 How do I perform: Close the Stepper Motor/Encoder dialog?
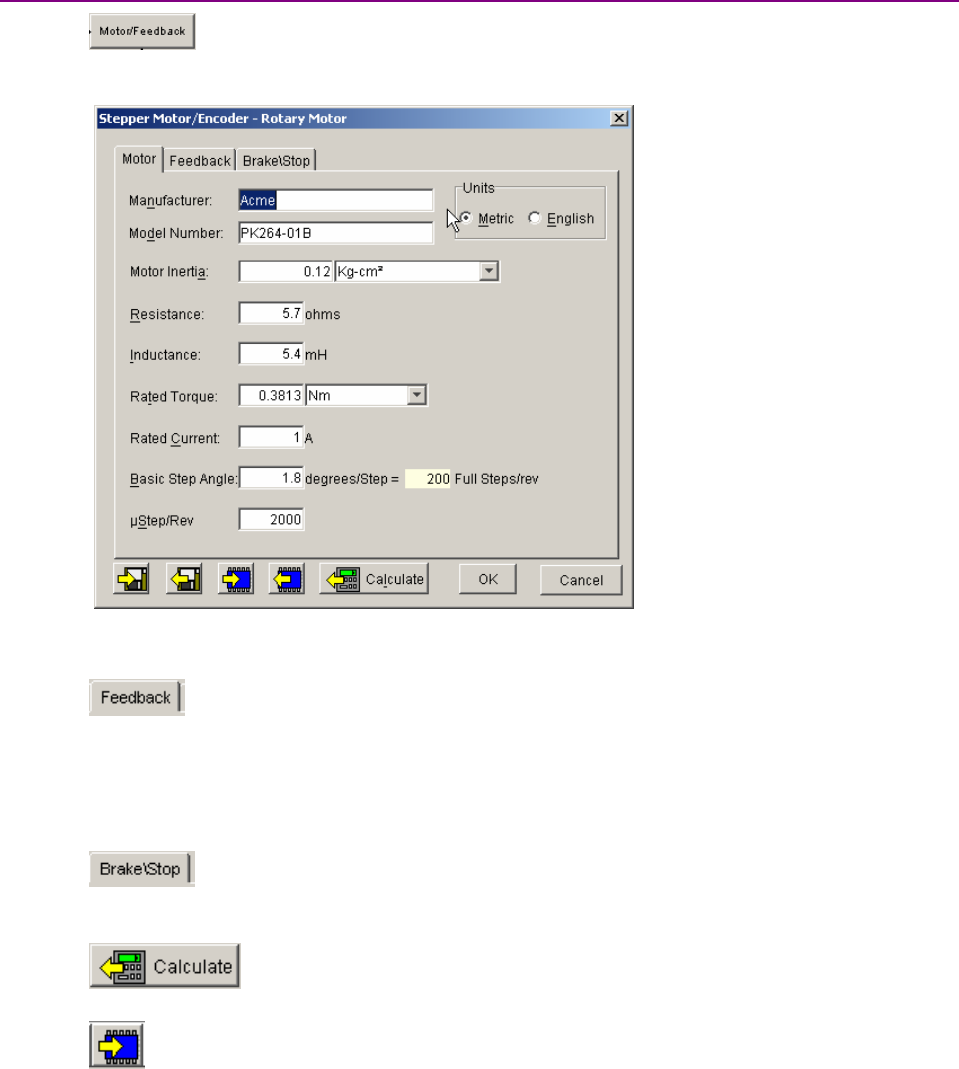[619, 118]
